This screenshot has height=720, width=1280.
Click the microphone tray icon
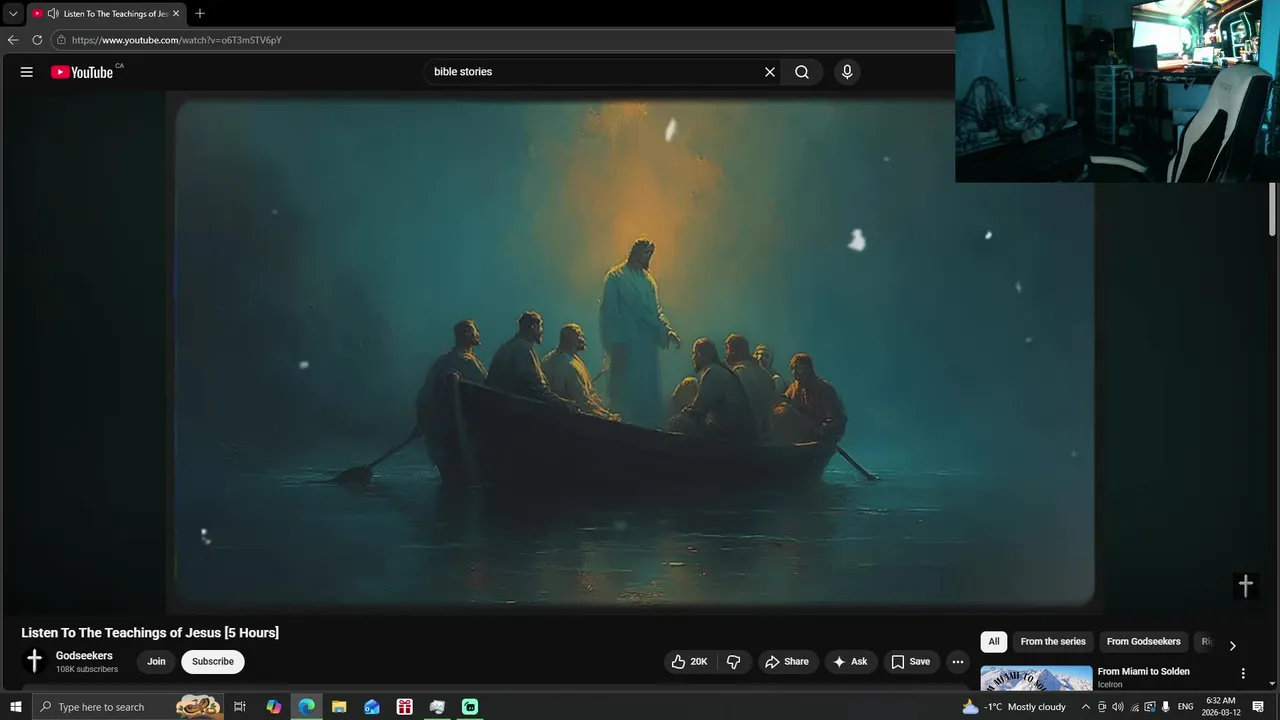[x=1166, y=707]
